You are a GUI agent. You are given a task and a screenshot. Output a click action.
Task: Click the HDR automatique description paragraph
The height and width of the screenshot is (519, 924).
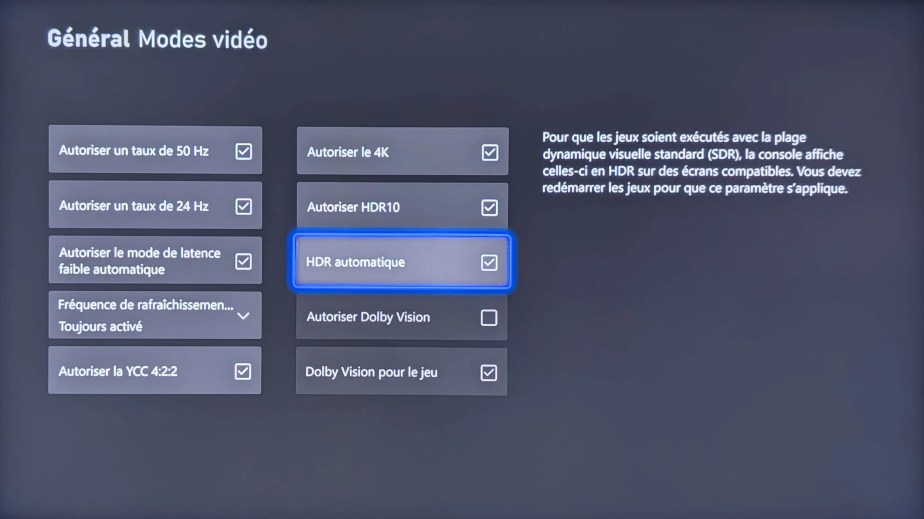coord(701,163)
